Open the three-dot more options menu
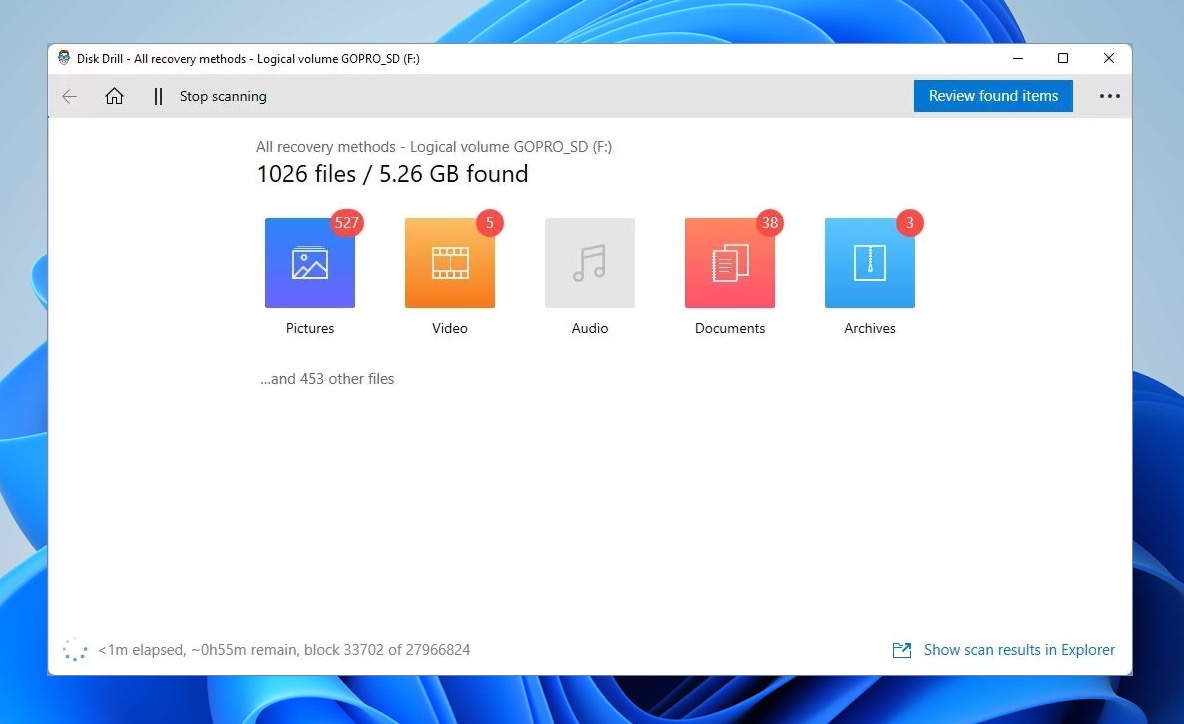This screenshot has height=724, width=1184. tap(1109, 96)
